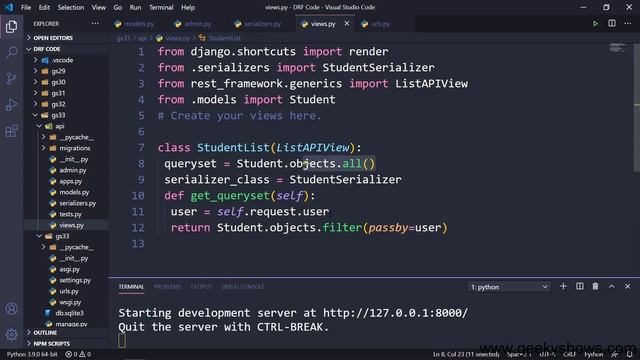Screen dimensions: 640x360
Task: Open the Go menu
Action: (118, 7)
